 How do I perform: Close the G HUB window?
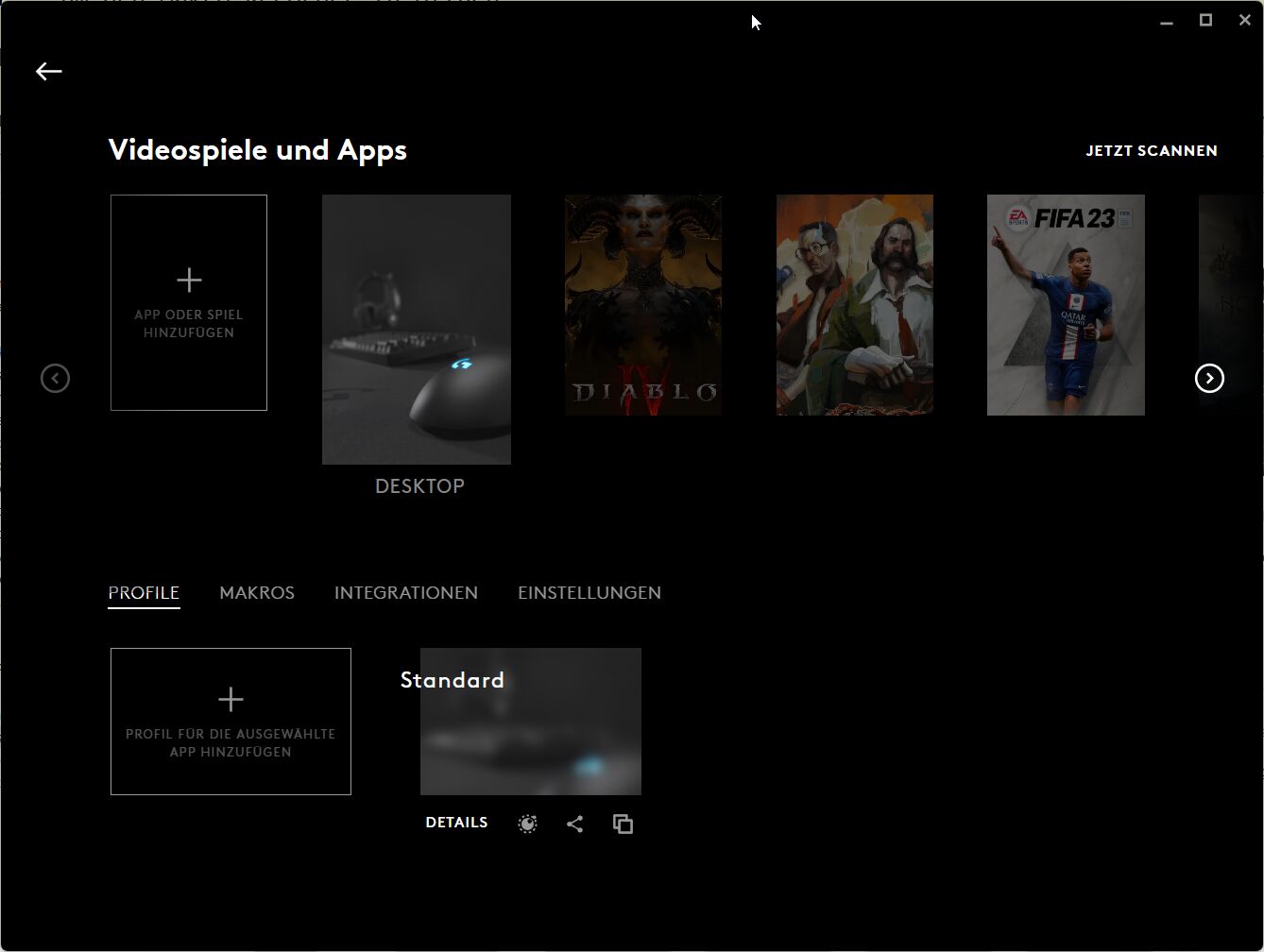(1245, 20)
